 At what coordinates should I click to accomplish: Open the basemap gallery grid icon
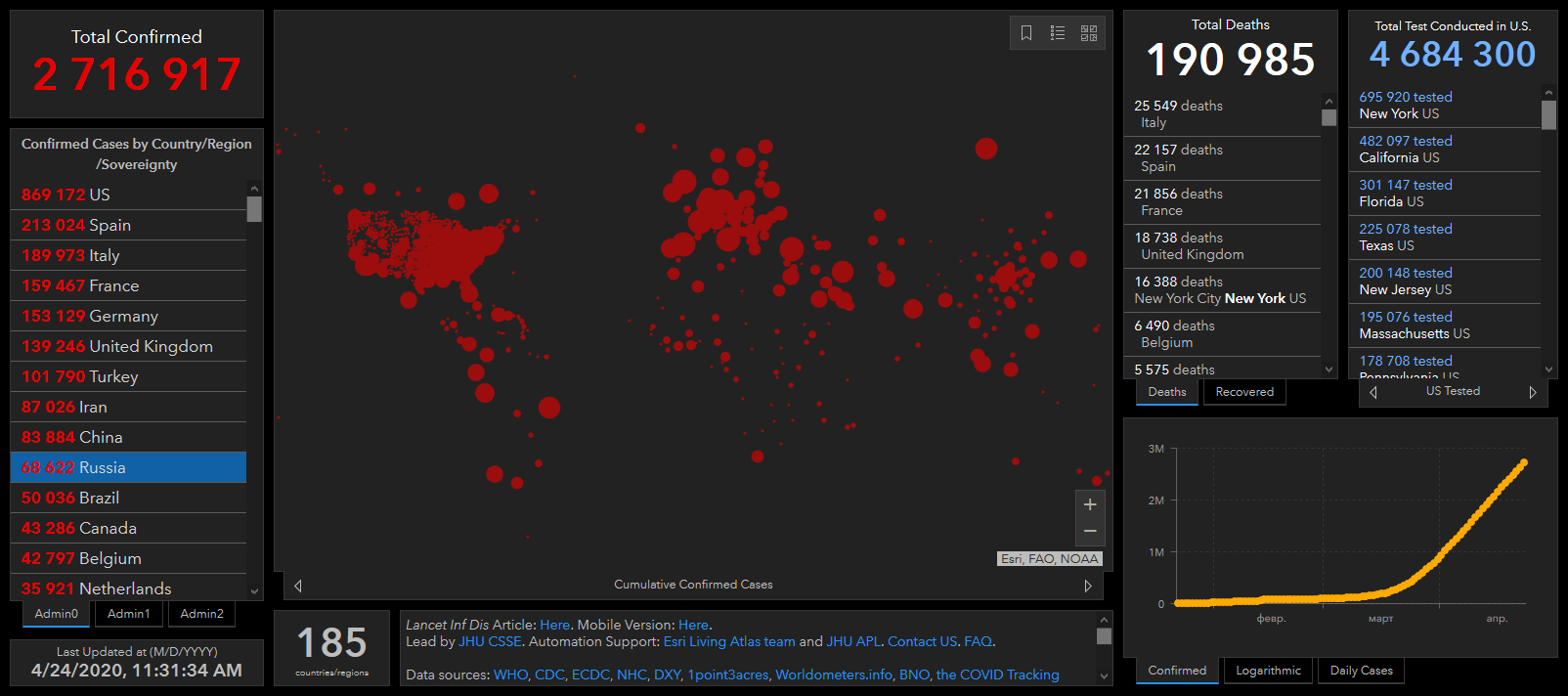pyautogui.click(x=1089, y=33)
